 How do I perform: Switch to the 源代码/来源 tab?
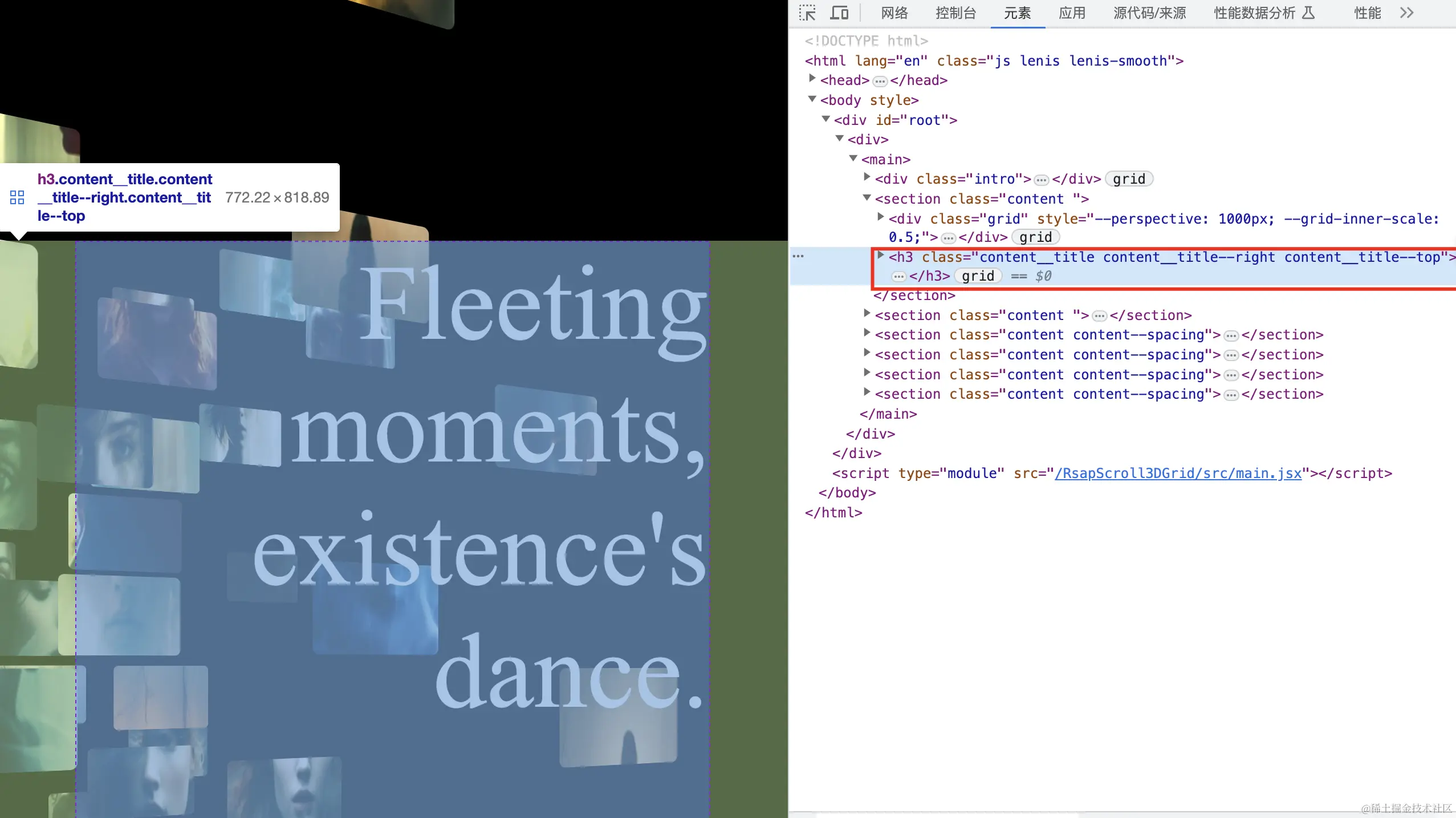[1149, 13]
